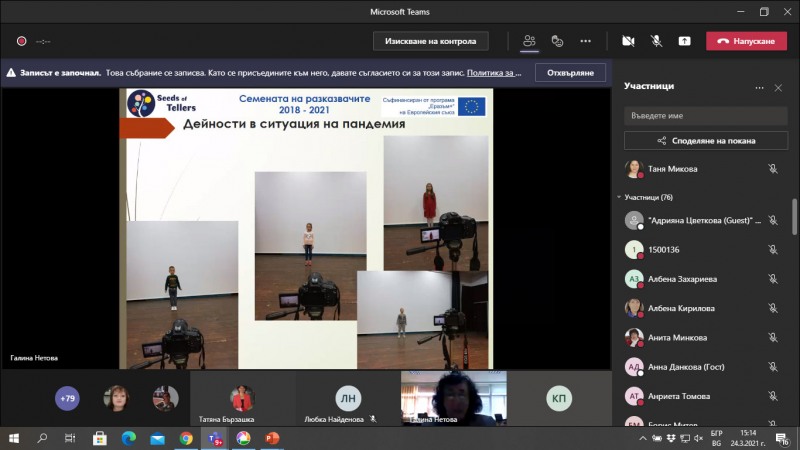This screenshot has height=450, width=800.
Task: Click the shared presentation slide
Action: pyautogui.click(x=306, y=229)
